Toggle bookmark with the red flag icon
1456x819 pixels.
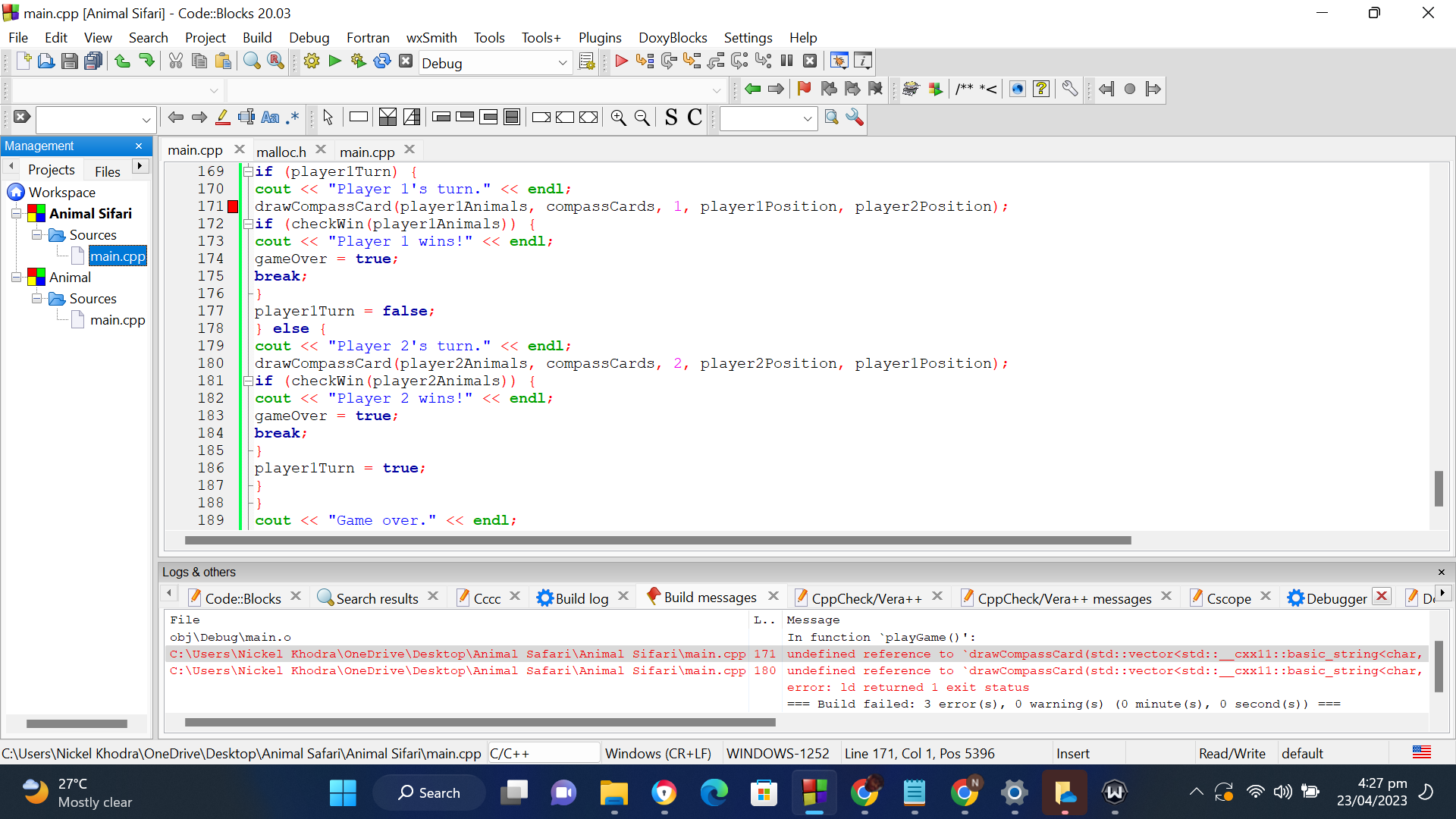[804, 89]
